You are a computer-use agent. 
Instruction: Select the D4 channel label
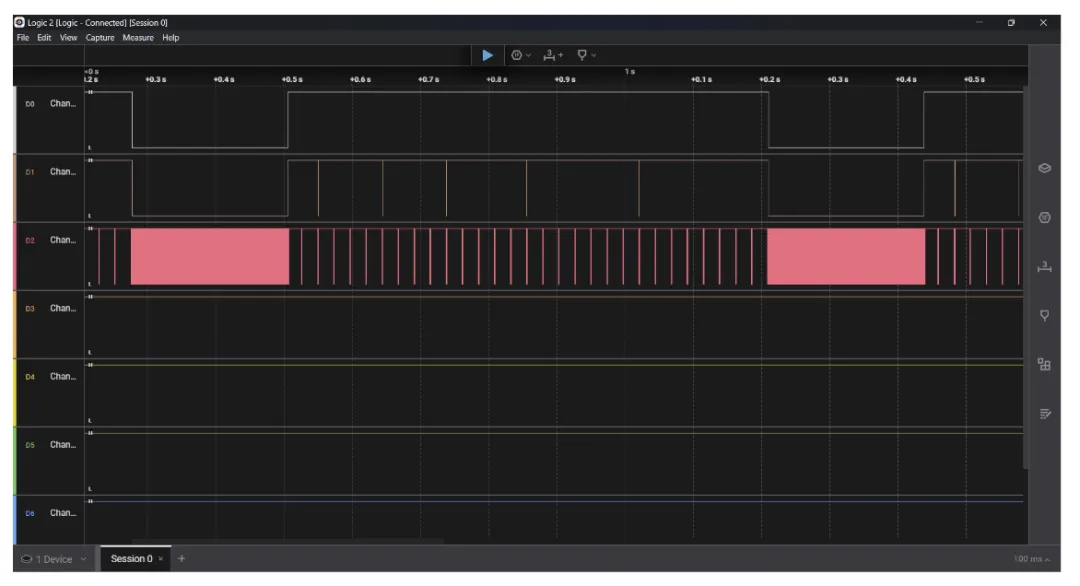point(50,377)
